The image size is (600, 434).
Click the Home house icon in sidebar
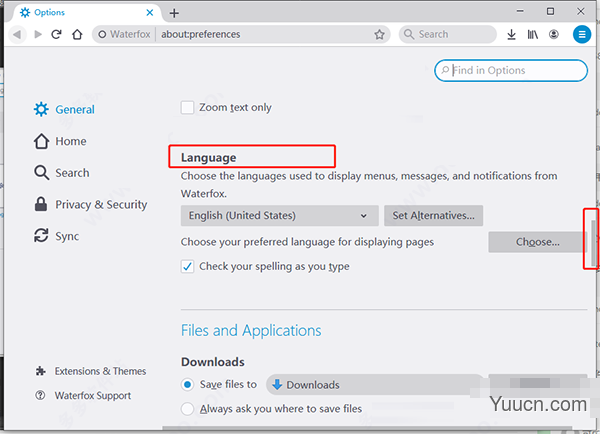(41, 141)
